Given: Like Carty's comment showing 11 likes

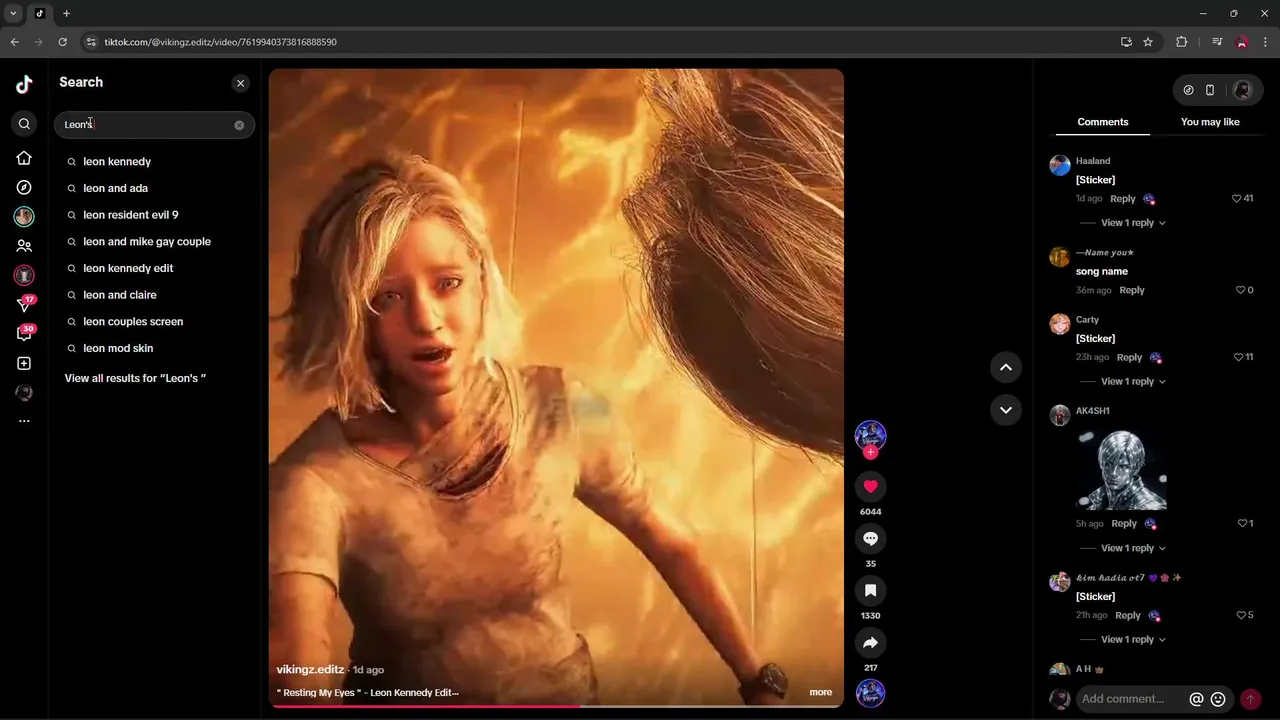Looking at the screenshot, I should coord(1238,358).
